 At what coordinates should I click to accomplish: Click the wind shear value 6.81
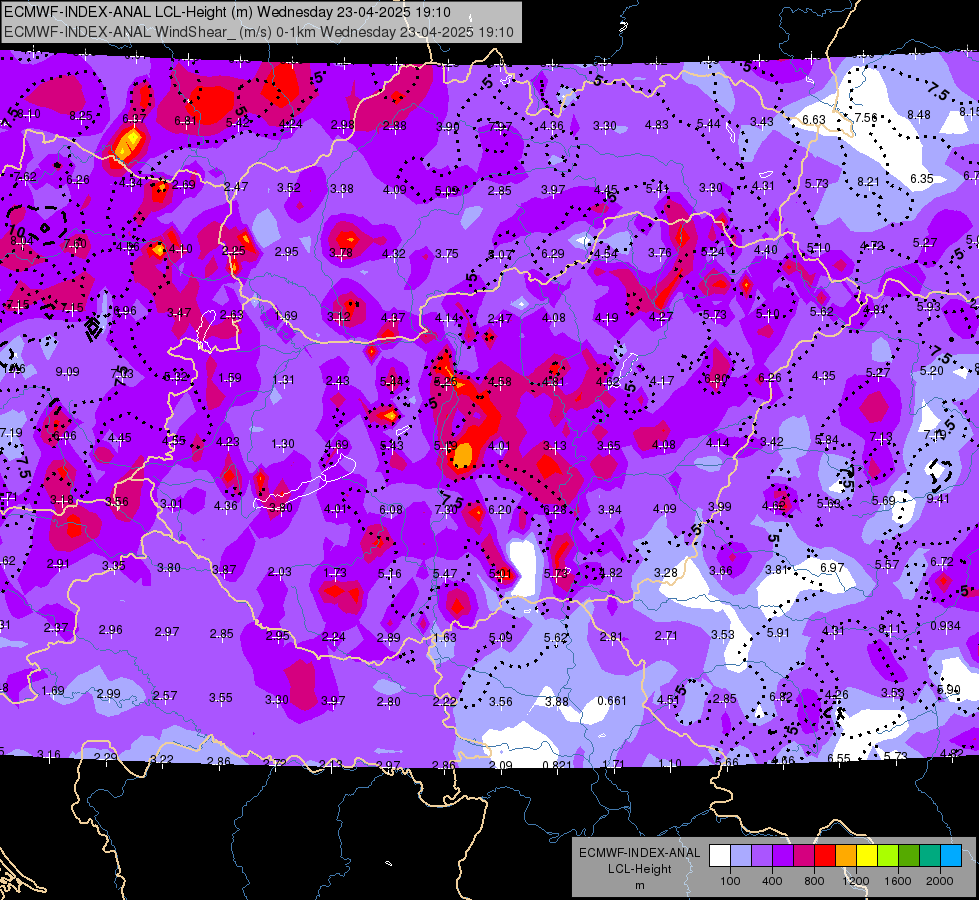pyautogui.click(x=185, y=121)
